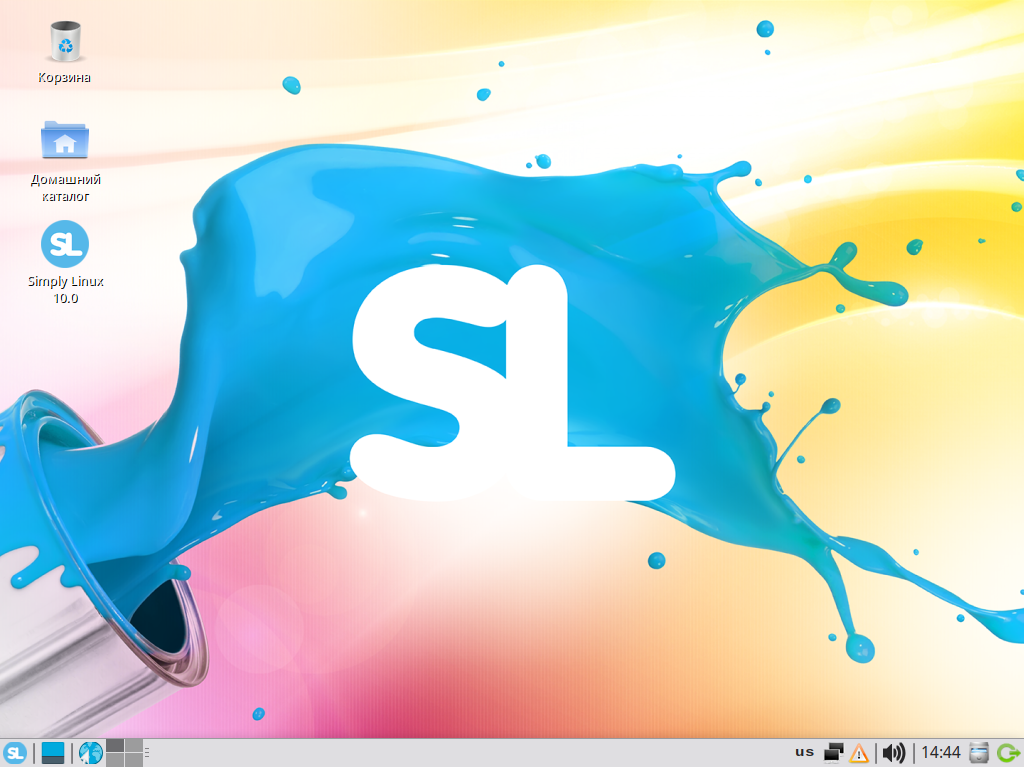Click the panel handle next to the pager

point(147,753)
